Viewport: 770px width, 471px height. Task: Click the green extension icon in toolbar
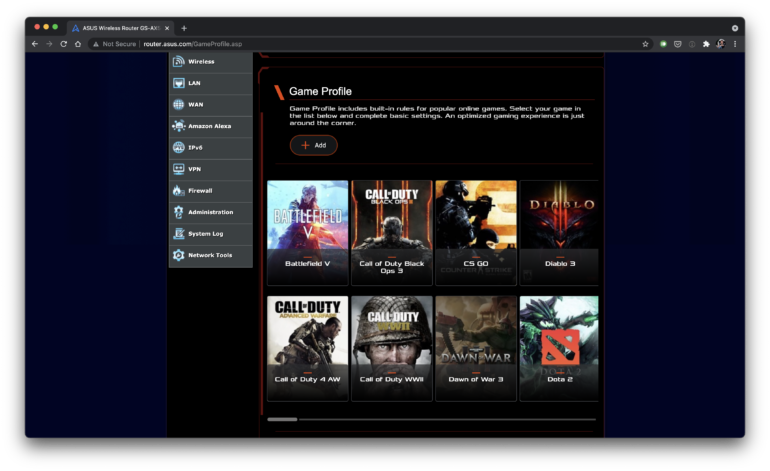click(663, 44)
